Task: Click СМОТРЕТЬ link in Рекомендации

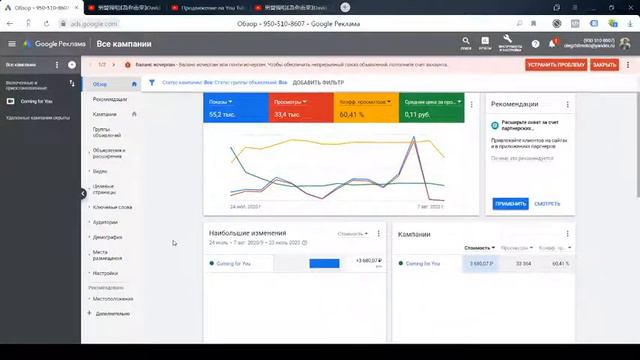Action: tap(547, 204)
